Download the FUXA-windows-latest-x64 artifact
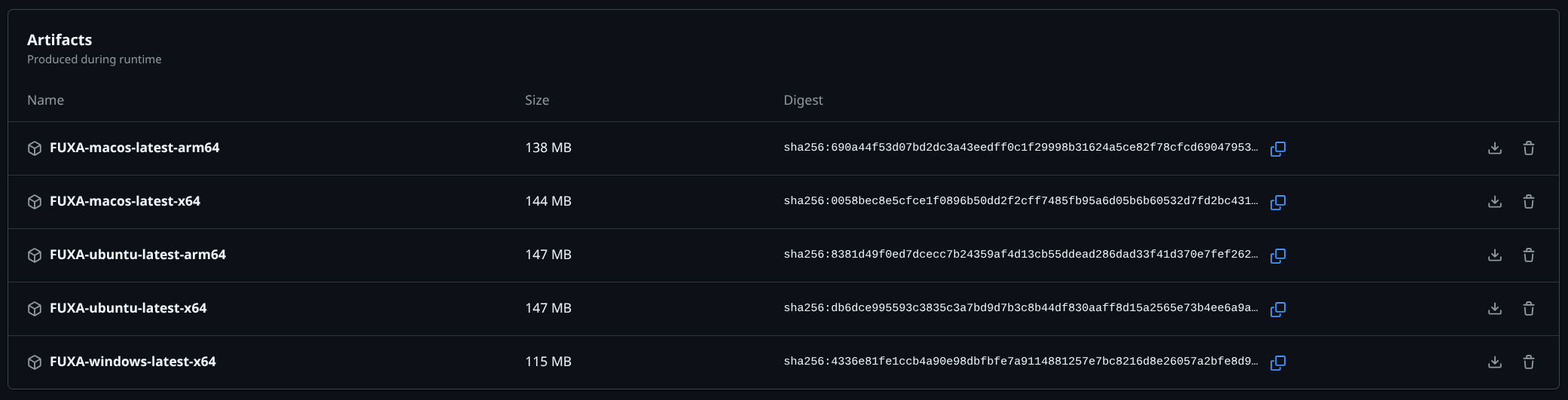The height and width of the screenshot is (400, 1568). [1495, 362]
